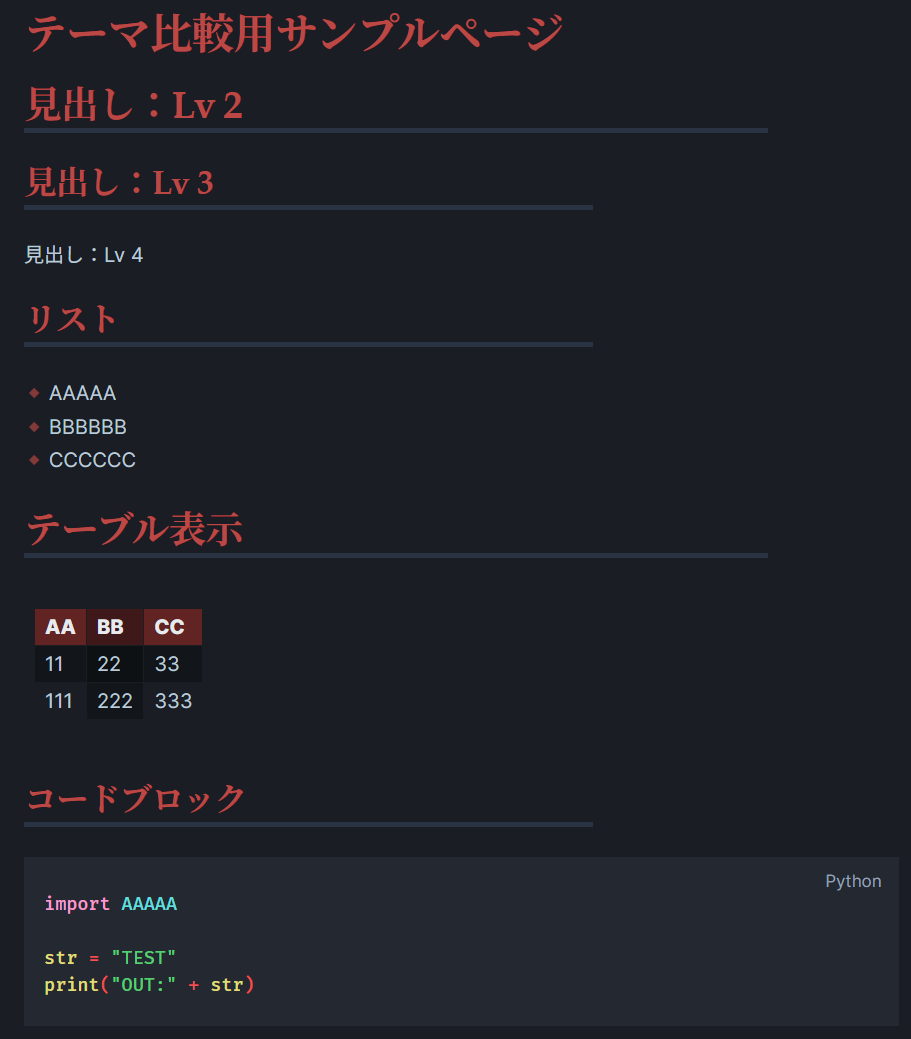Viewport: 911px width, 1039px height.
Task: Click the diamond bullet beside AAAAA
Action: pyautogui.click(x=34, y=393)
